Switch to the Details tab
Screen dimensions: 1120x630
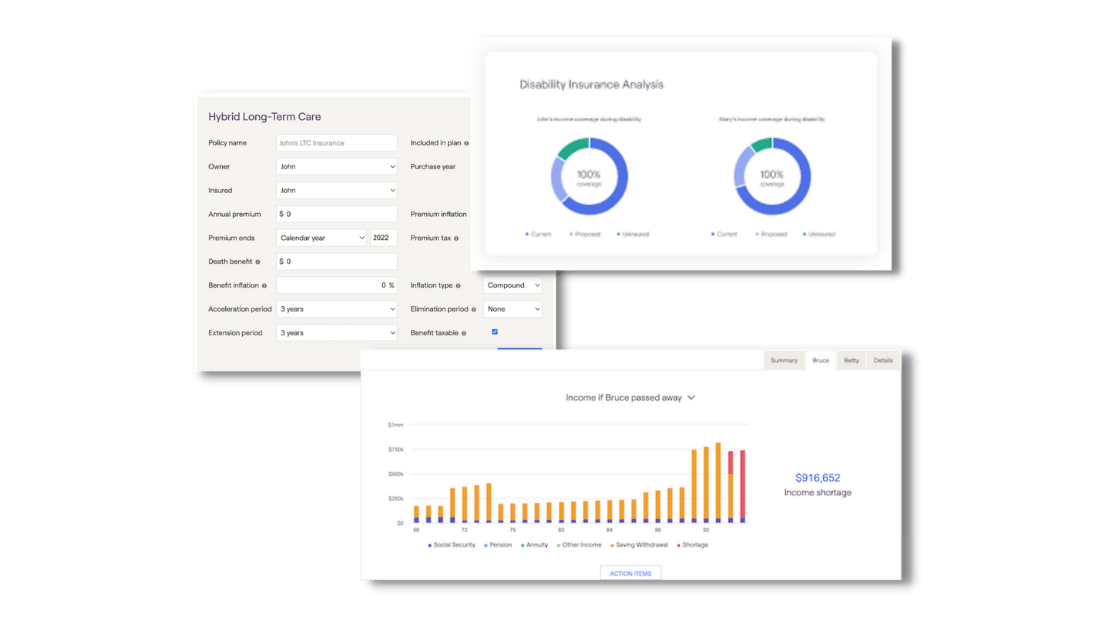(883, 361)
